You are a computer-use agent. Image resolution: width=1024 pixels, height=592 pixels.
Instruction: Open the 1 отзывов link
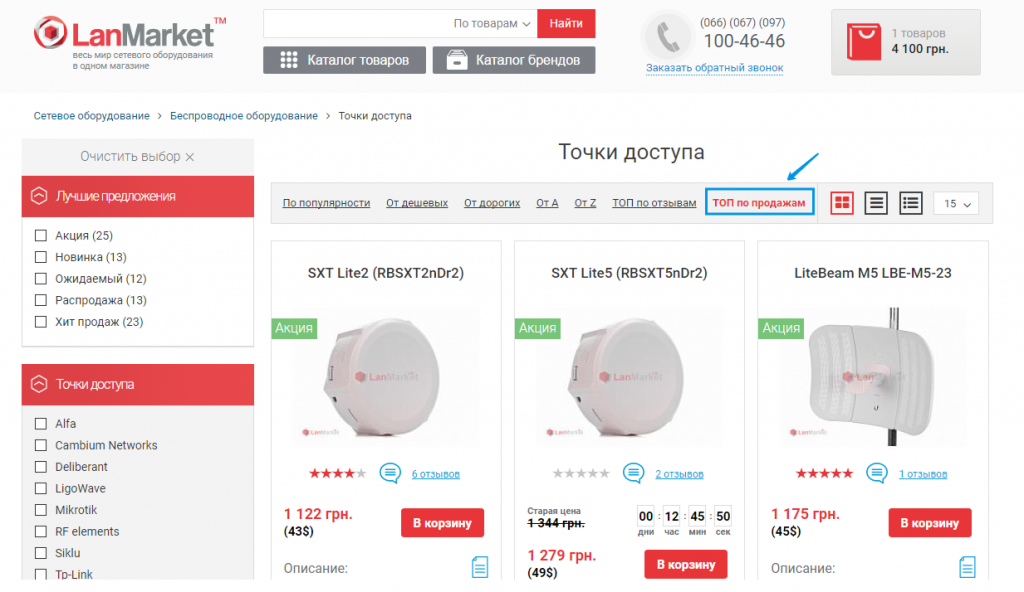[x=923, y=474]
